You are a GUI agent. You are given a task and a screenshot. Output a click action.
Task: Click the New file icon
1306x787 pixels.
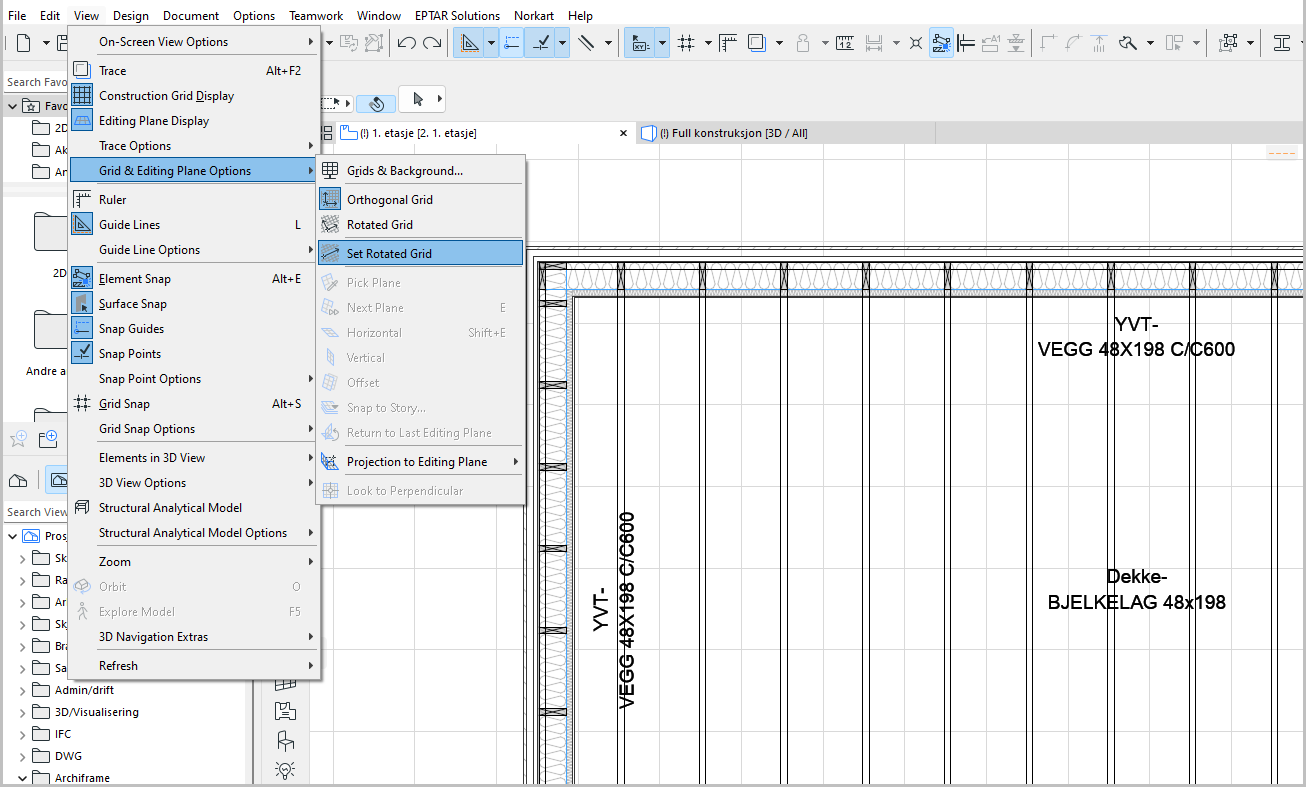(x=23, y=43)
